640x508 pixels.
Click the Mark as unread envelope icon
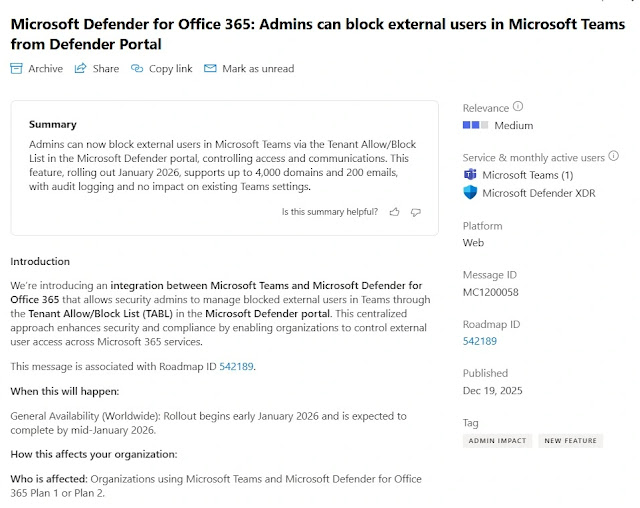coord(210,68)
